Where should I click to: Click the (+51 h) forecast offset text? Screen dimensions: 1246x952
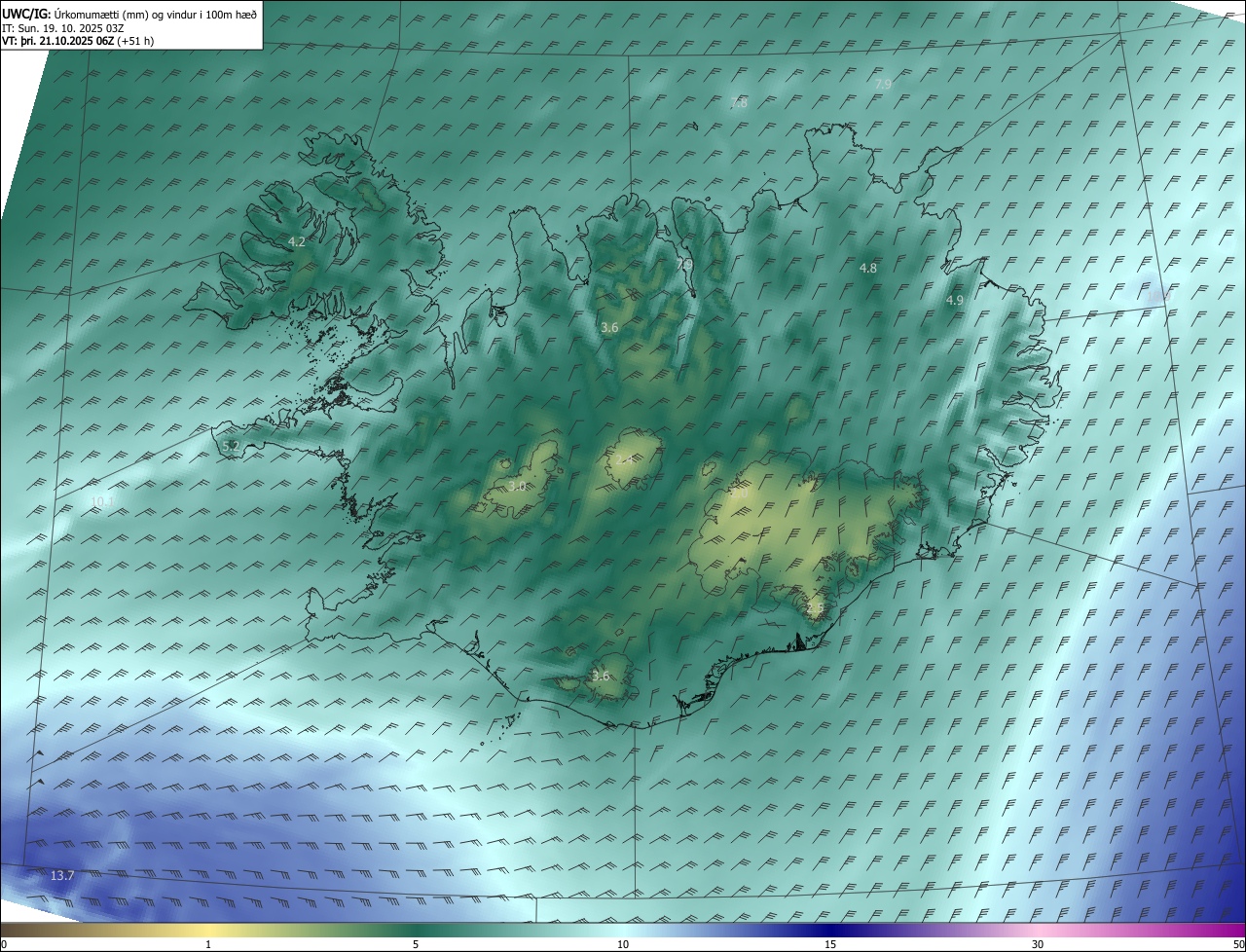134,41
